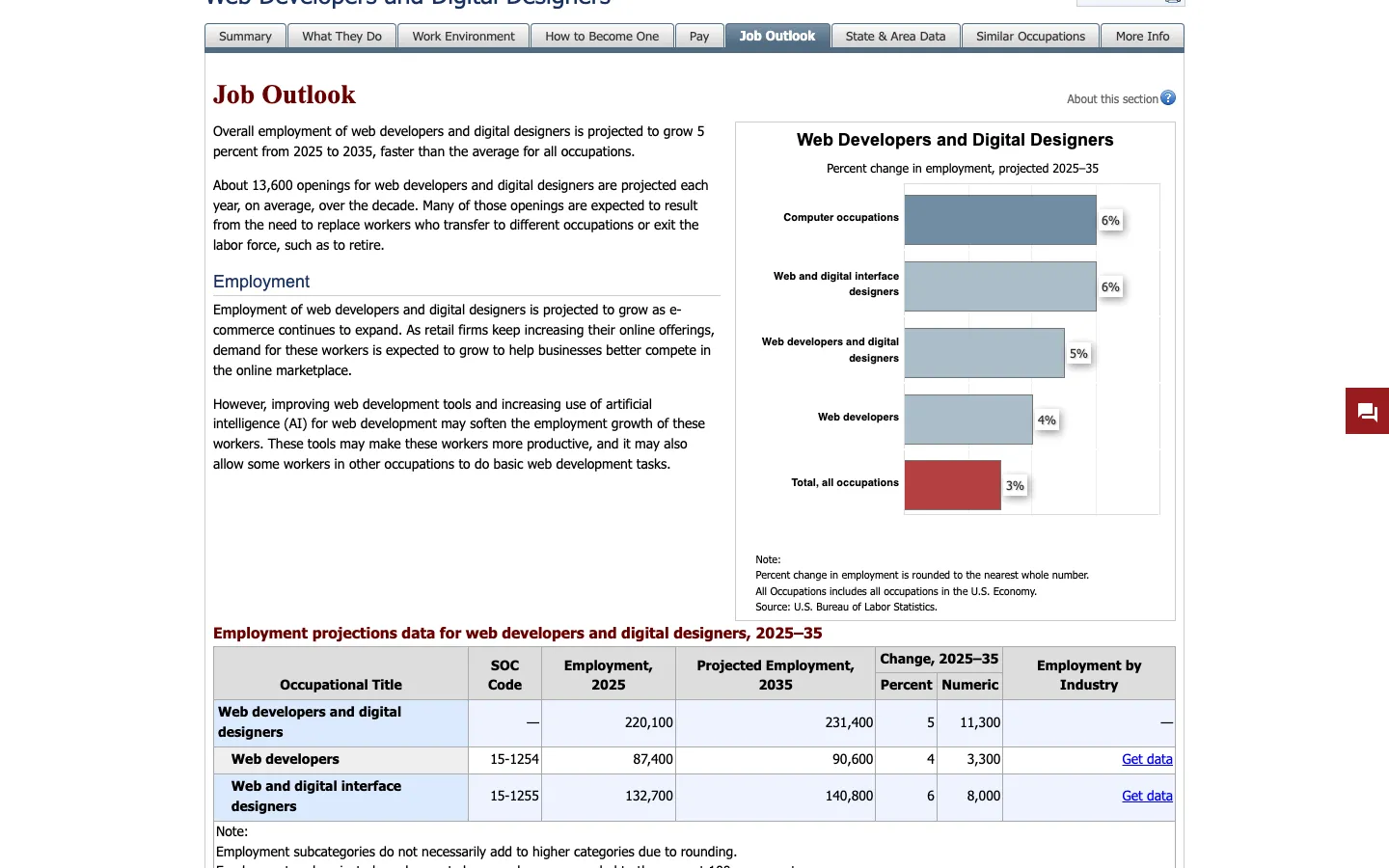Click the 132,700 employment cell
The height and width of the screenshot is (868, 1389).
pos(609,797)
